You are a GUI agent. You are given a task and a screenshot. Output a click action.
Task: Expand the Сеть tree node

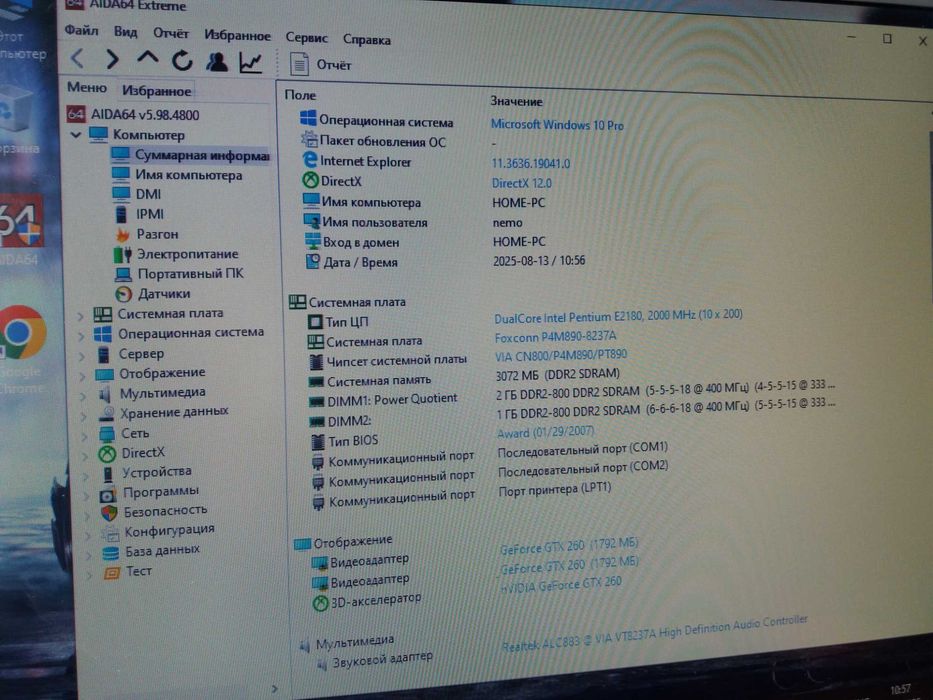[84, 436]
